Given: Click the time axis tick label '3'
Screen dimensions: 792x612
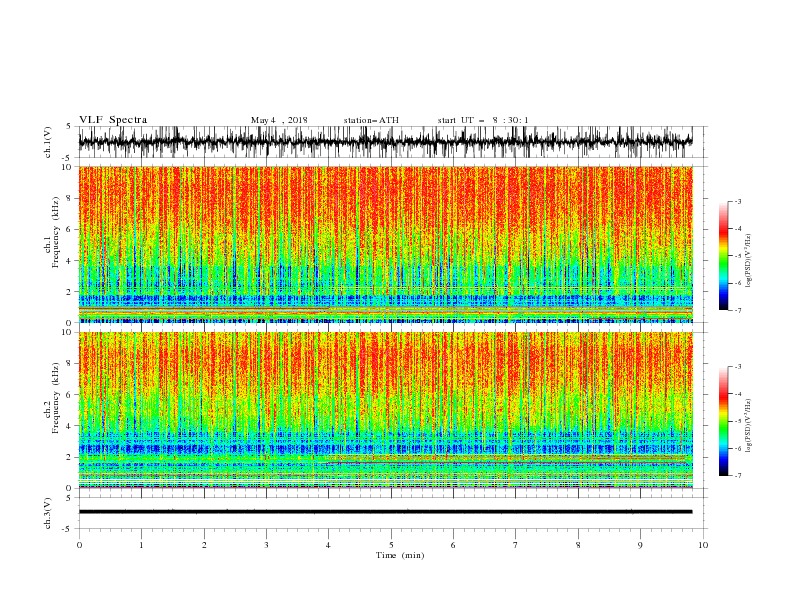Looking at the screenshot, I should click(266, 545).
